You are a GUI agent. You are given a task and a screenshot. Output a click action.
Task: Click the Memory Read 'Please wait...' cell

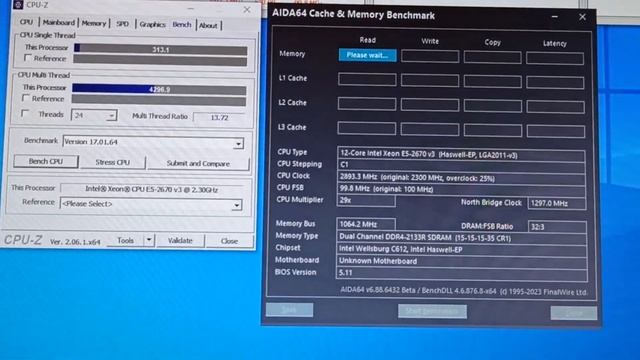click(x=367, y=55)
